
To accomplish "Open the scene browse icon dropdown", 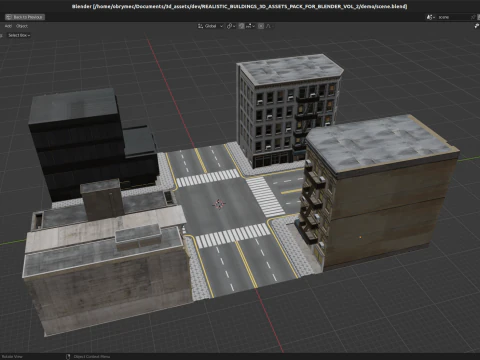I will click(431, 17).
